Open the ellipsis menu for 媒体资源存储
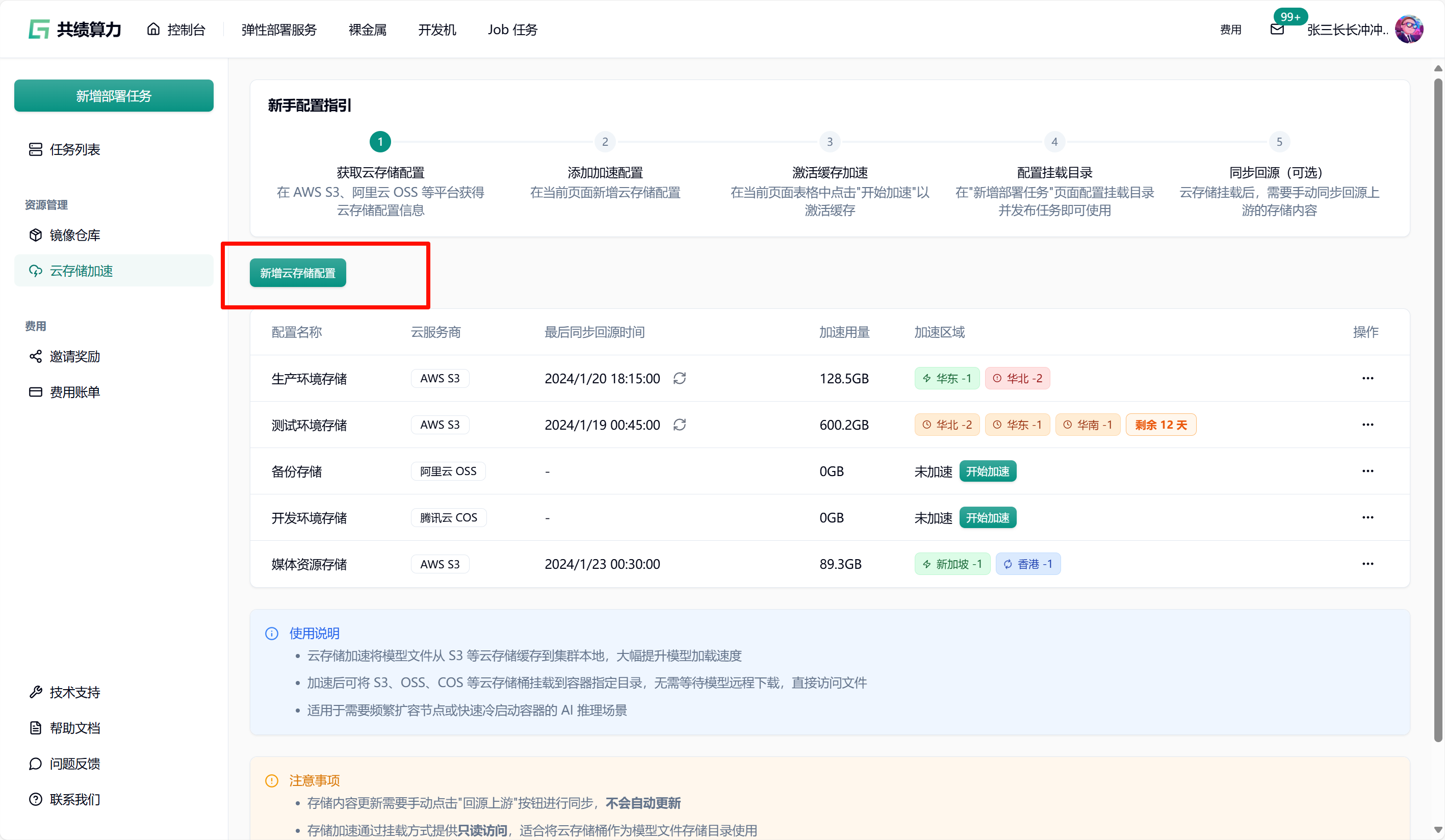The width and height of the screenshot is (1445, 840). (x=1367, y=564)
